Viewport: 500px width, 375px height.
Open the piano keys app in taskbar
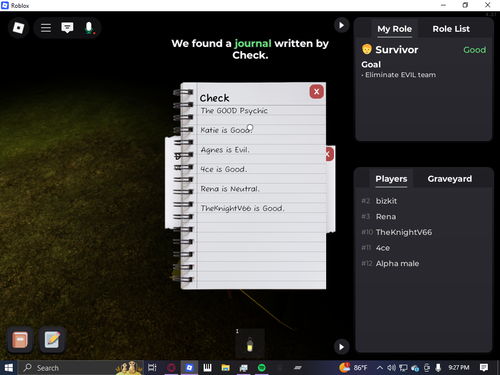pos(207,368)
